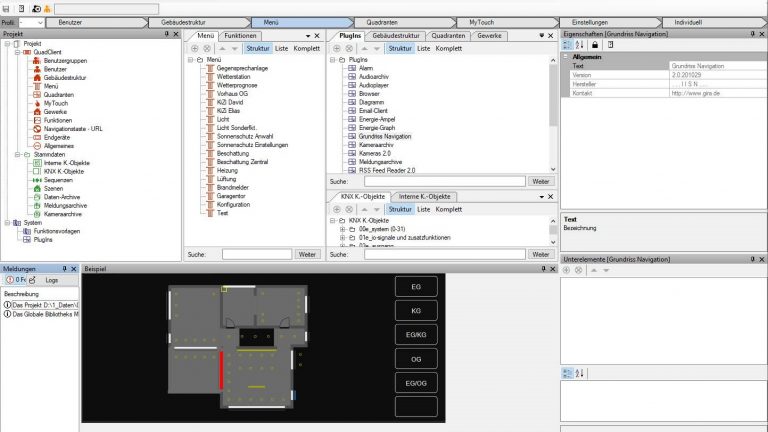768x432 pixels.
Task: Select the Sequenzen item in Stammdaten
Action: (57, 179)
